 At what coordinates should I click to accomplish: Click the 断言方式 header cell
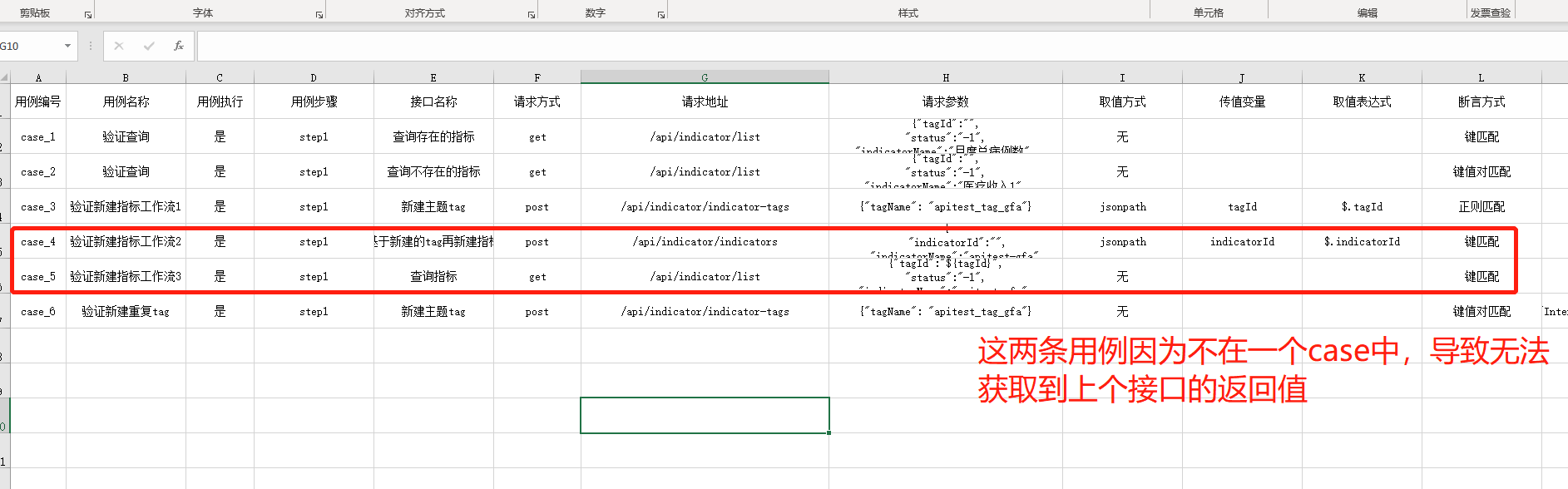click(x=1481, y=101)
